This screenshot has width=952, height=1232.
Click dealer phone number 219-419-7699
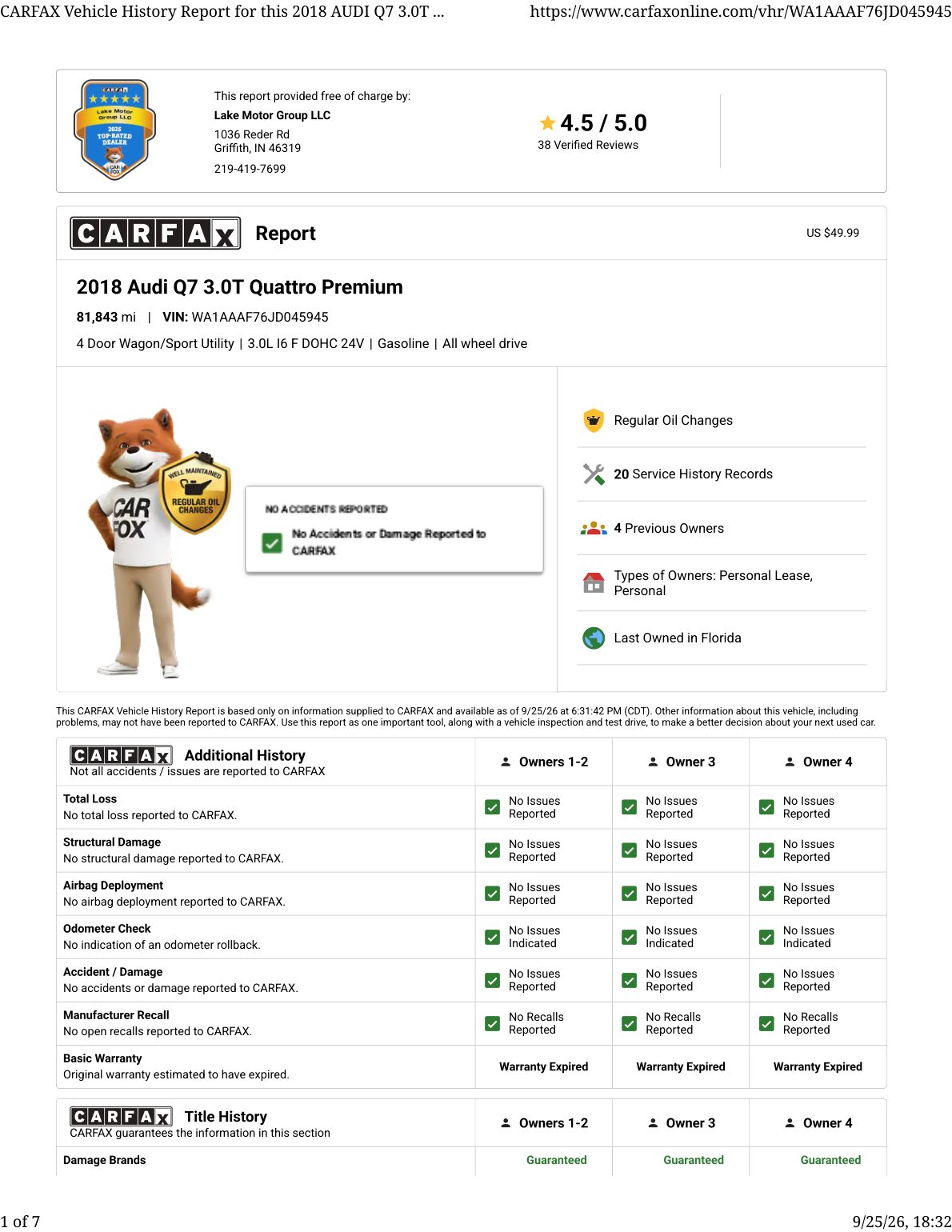pyautogui.click(x=250, y=169)
